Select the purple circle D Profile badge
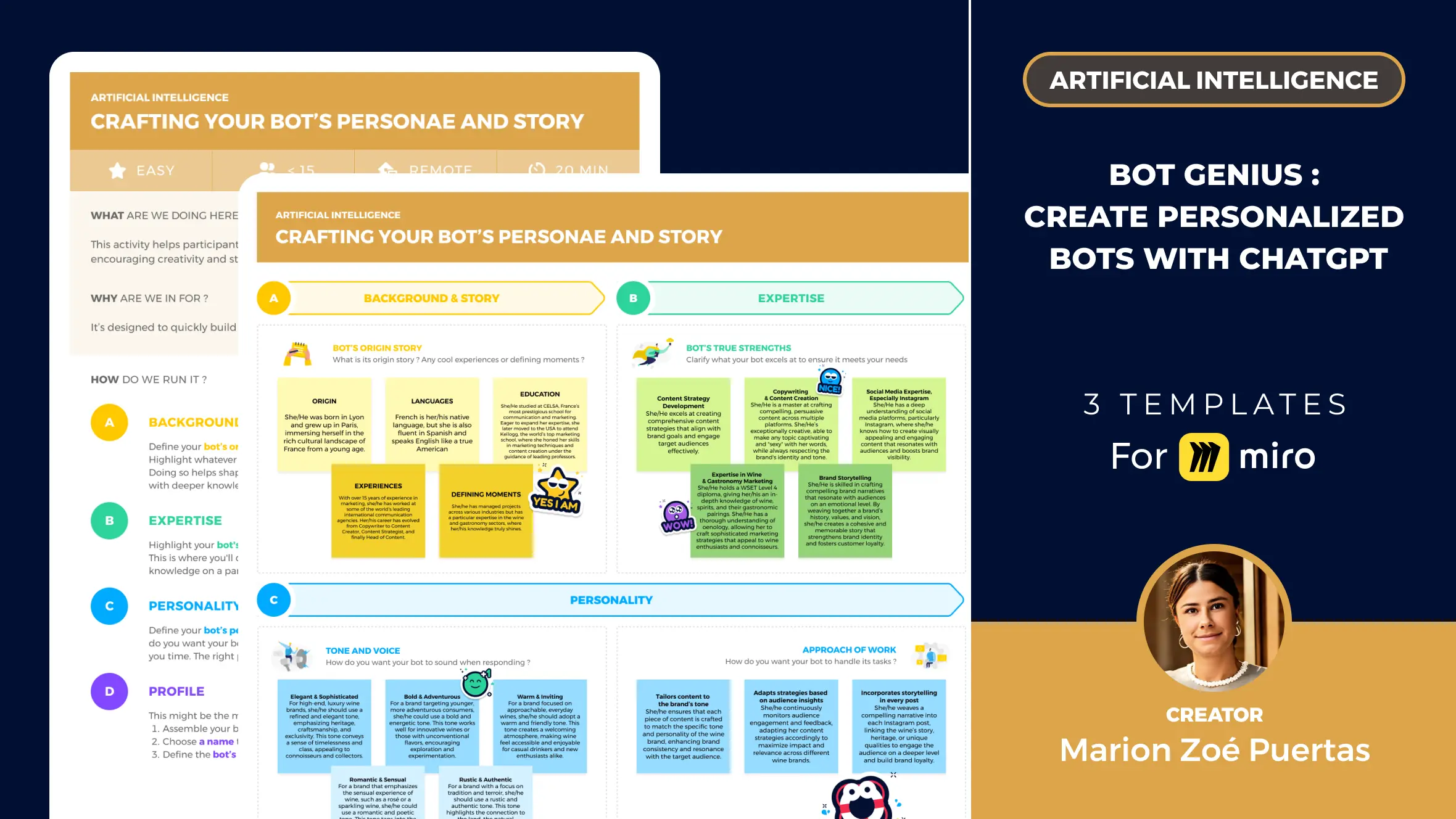The image size is (1456, 819). click(109, 691)
